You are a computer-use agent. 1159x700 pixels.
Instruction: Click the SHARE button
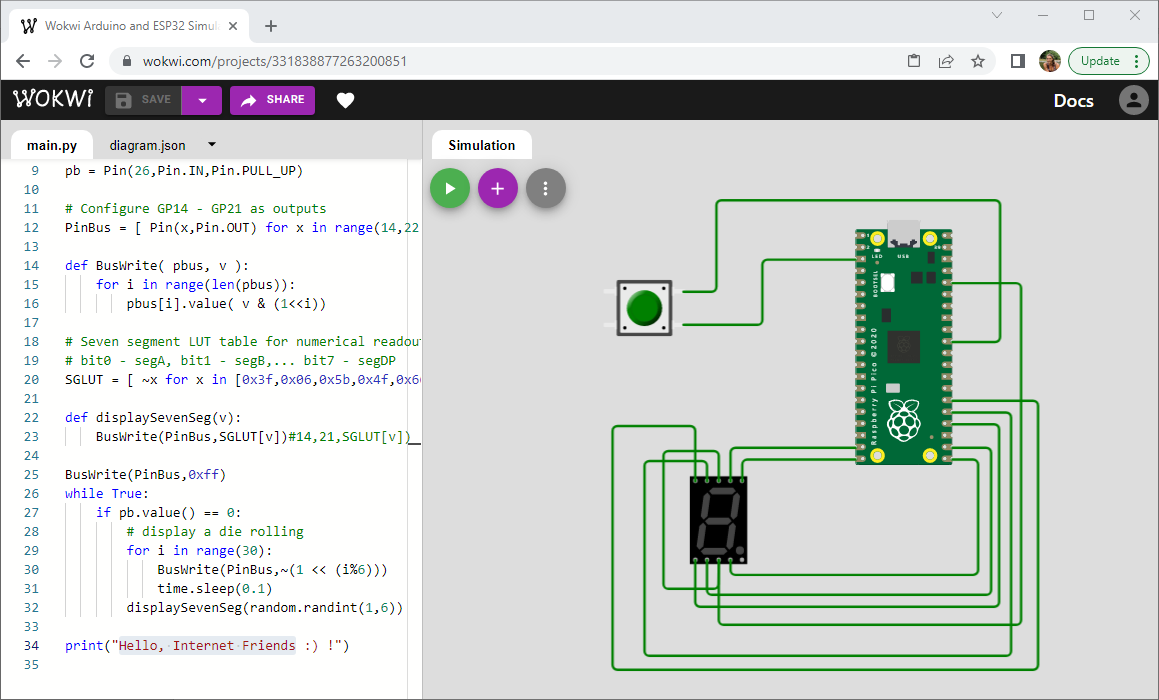click(272, 100)
